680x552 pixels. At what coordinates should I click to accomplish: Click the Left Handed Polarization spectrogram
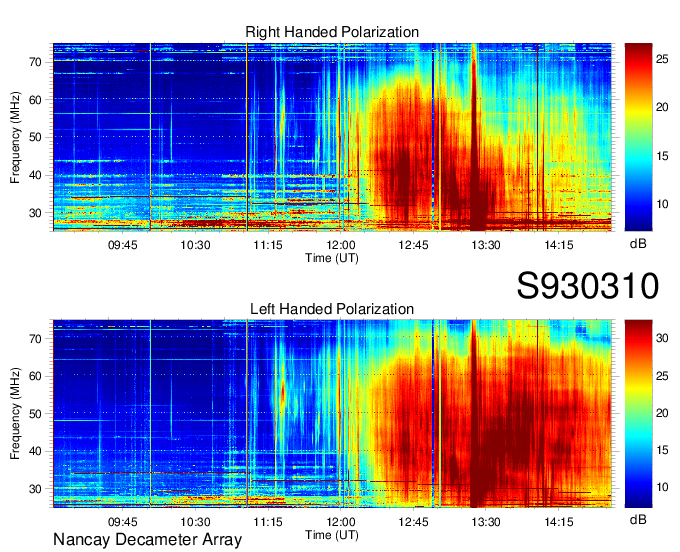(332, 414)
